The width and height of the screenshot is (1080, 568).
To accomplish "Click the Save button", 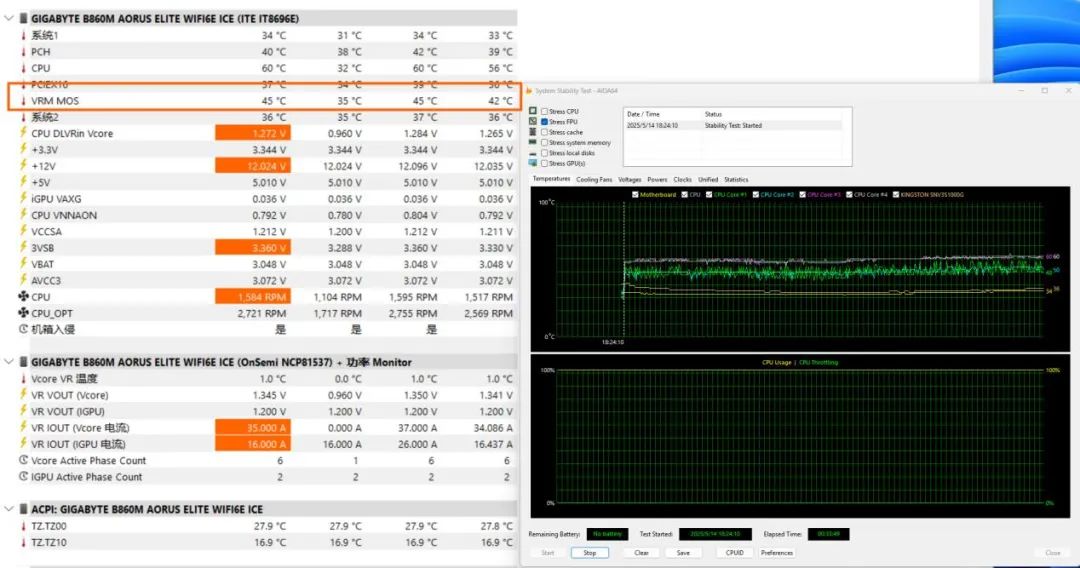I will pyautogui.click(x=683, y=553).
